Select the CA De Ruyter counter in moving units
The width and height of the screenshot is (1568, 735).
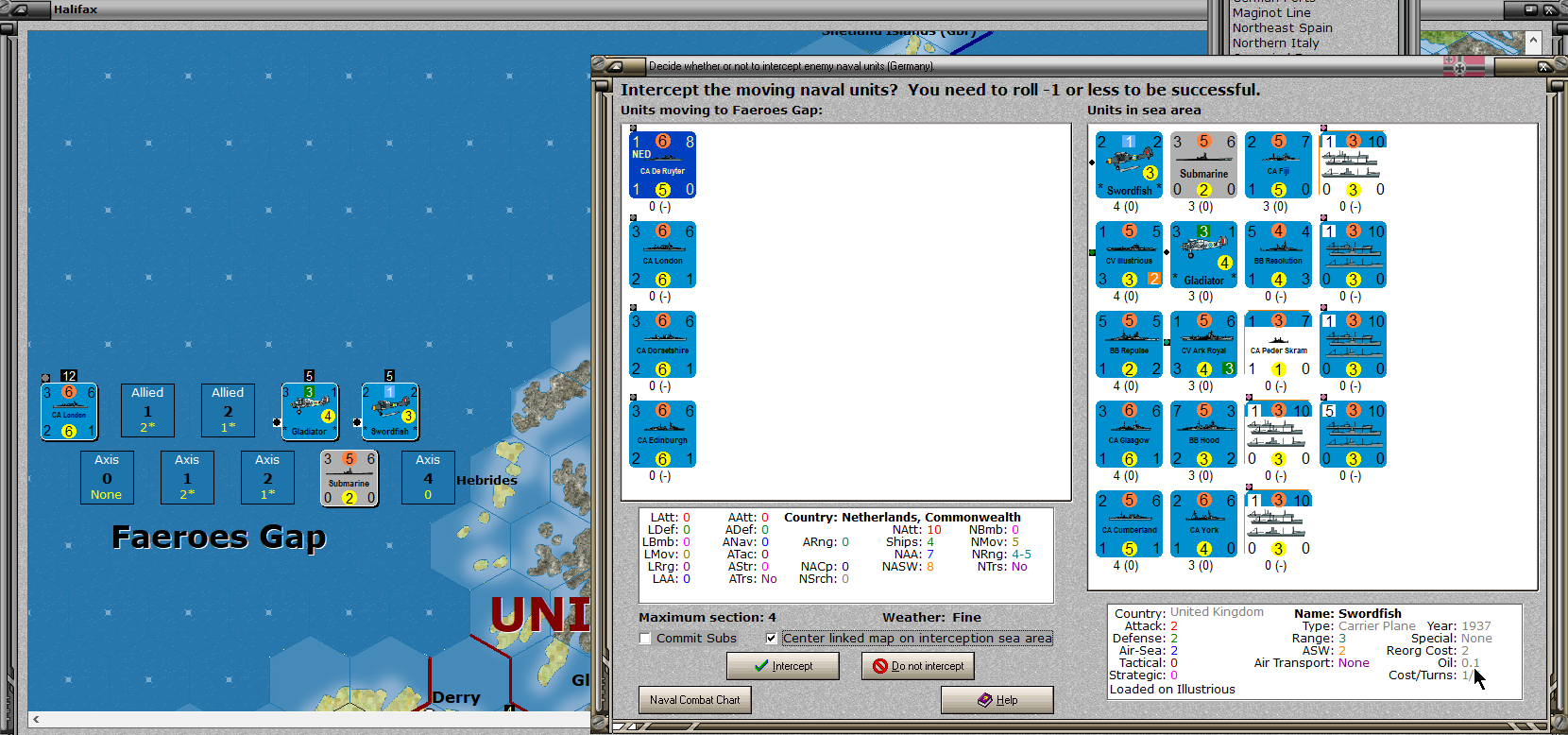click(662, 165)
